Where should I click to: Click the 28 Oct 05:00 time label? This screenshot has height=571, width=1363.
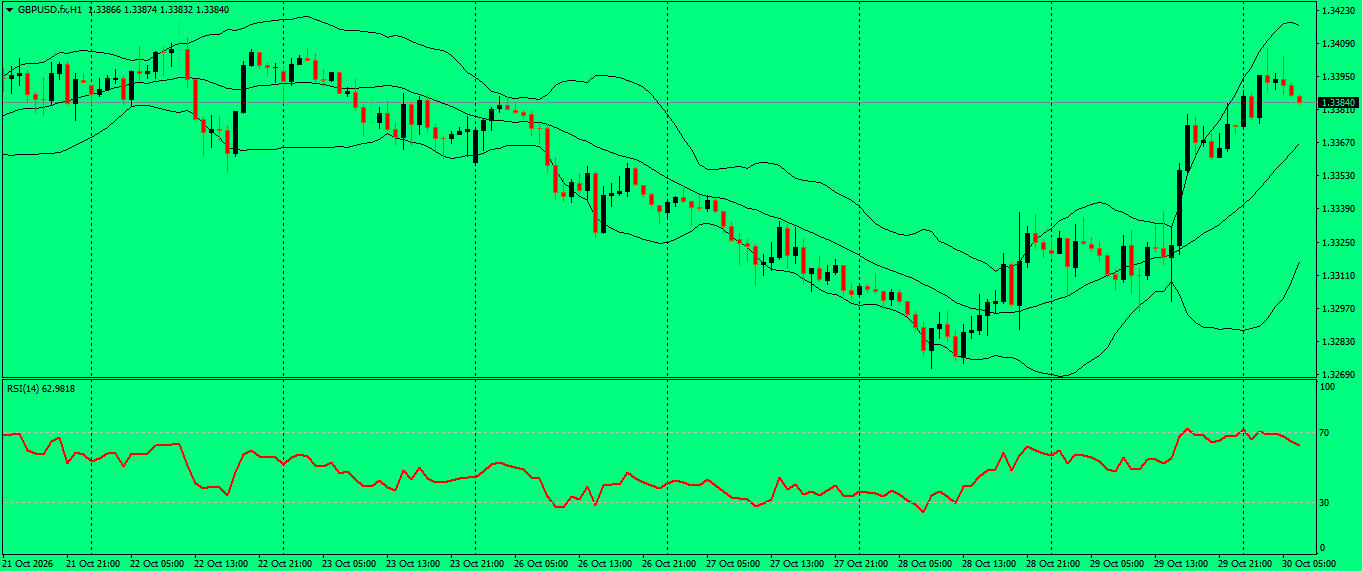pos(925,564)
